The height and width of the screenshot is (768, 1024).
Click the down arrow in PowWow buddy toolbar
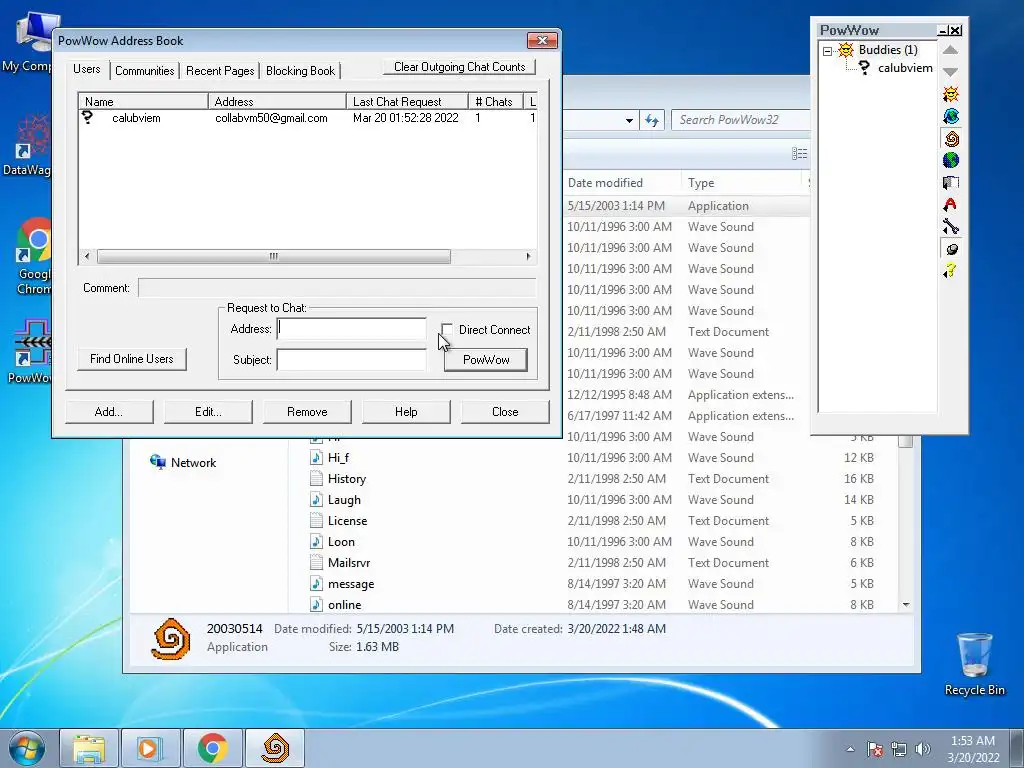951,72
